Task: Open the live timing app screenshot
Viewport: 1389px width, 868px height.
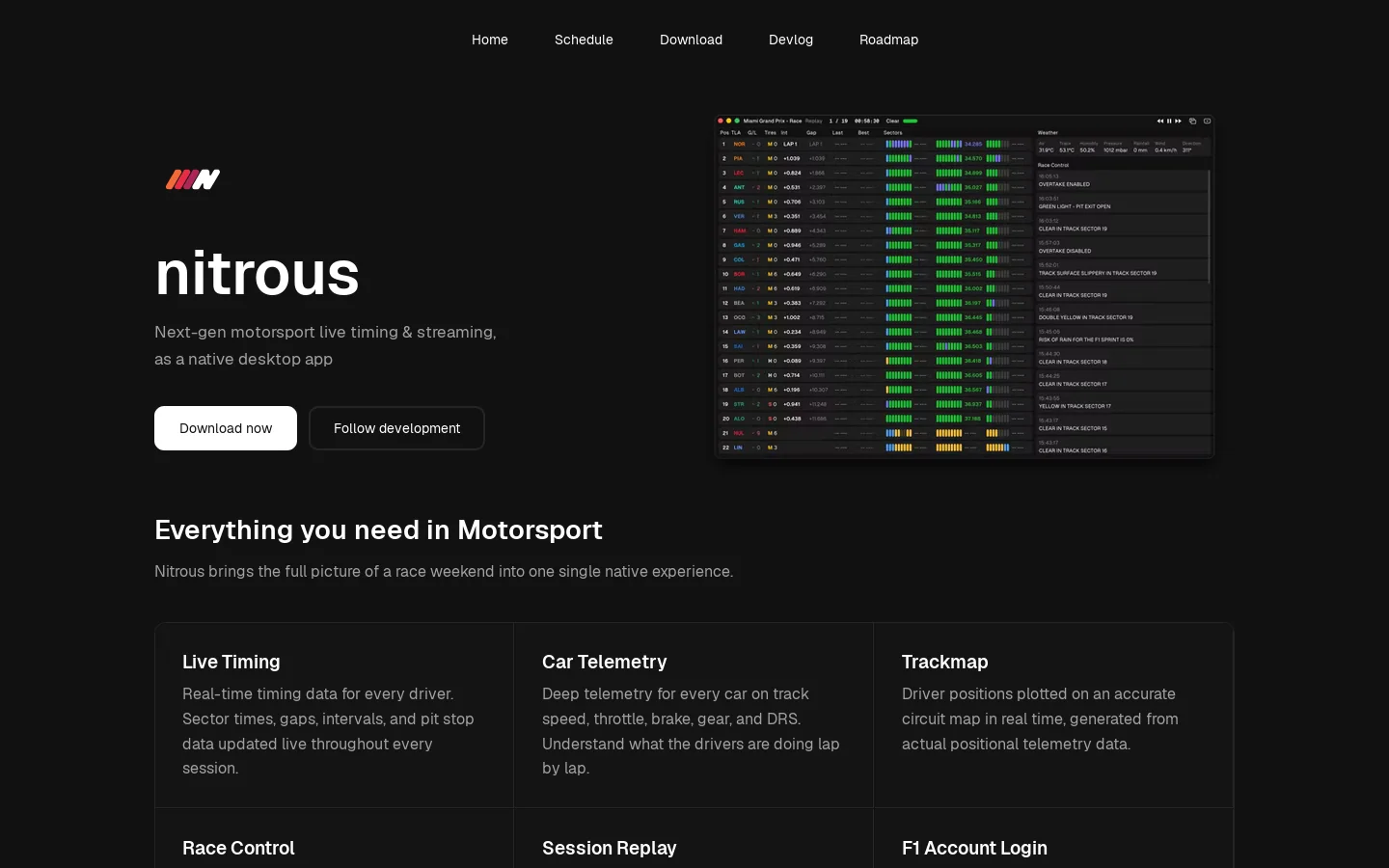Action: [x=964, y=286]
